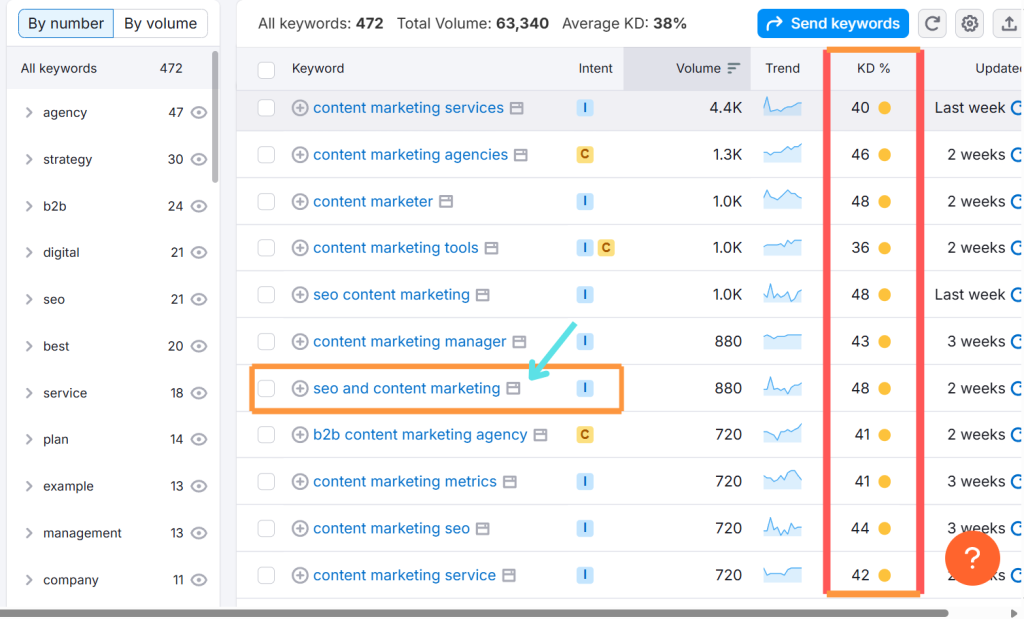Toggle eye icon for the agency group
The width and height of the screenshot is (1024, 619).
coord(199,113)
